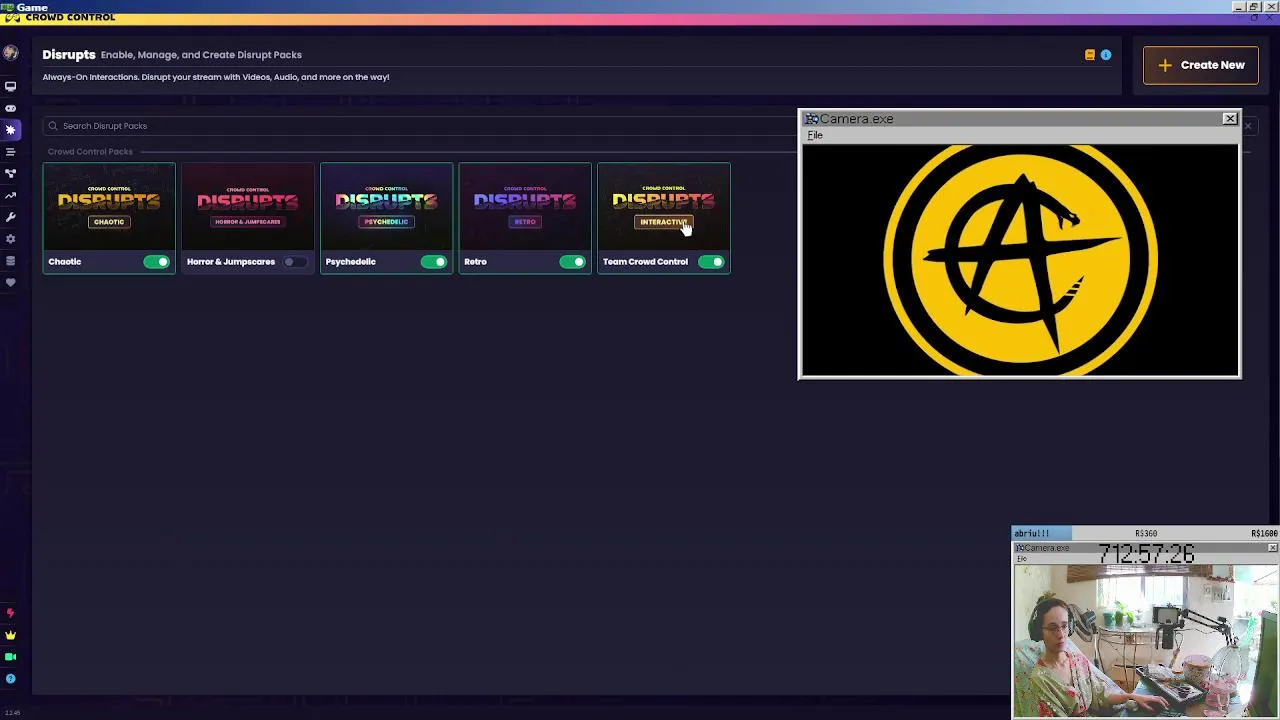Open the Team Crowd Control Interactive thumbnail
1280x720 pixels.
coord(664,207)
